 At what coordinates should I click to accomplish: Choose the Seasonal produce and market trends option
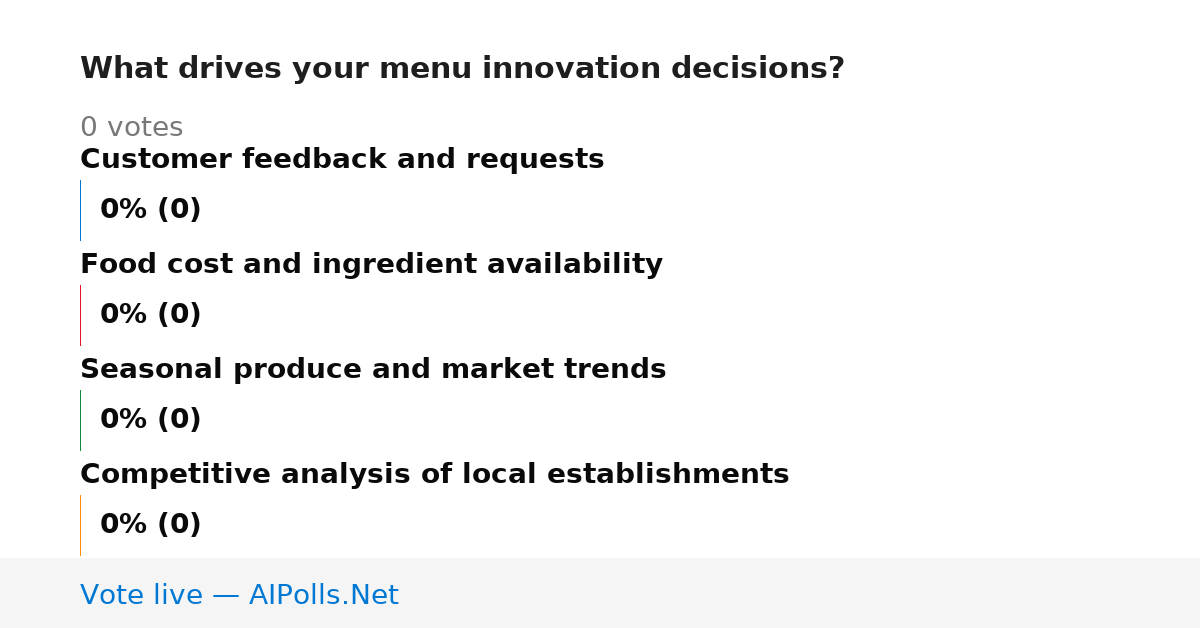point(373,369)
